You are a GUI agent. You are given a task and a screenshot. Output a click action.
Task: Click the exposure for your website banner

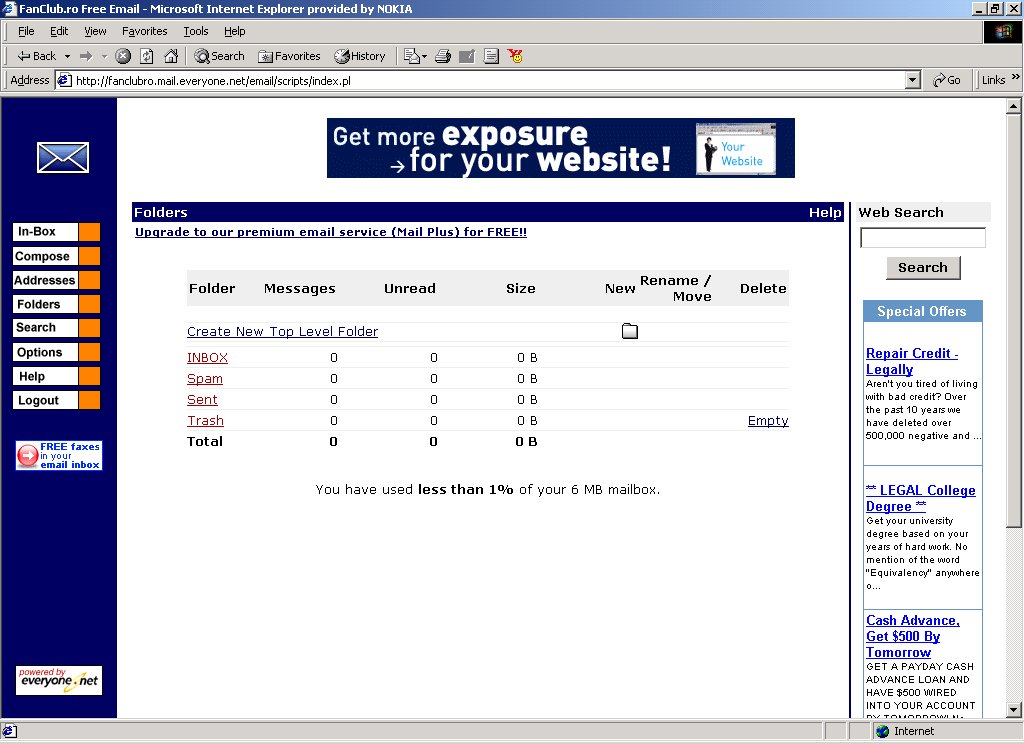click(x=560, y=148)
